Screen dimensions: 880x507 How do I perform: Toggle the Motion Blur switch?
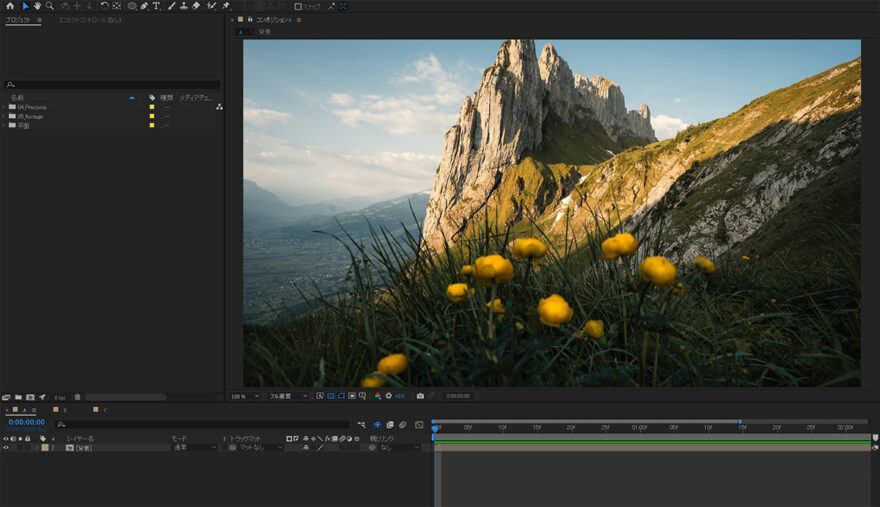tap(403, 424)
